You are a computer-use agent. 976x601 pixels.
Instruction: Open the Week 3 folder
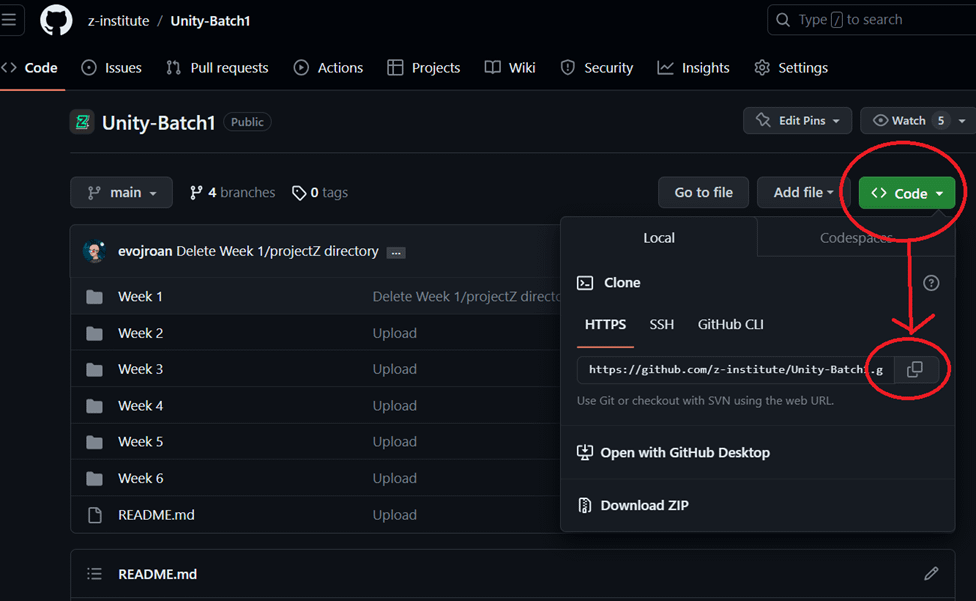pos(140,369)
